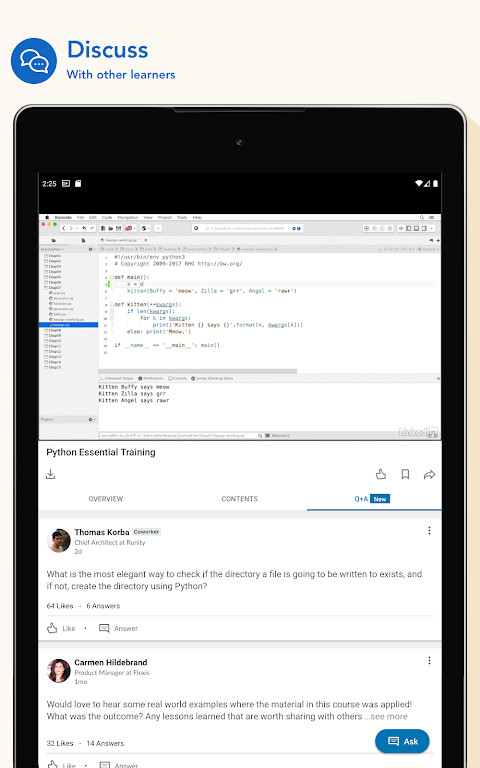Tap the course video player
This screenshot has height=768, width=480.
[240, 327]
